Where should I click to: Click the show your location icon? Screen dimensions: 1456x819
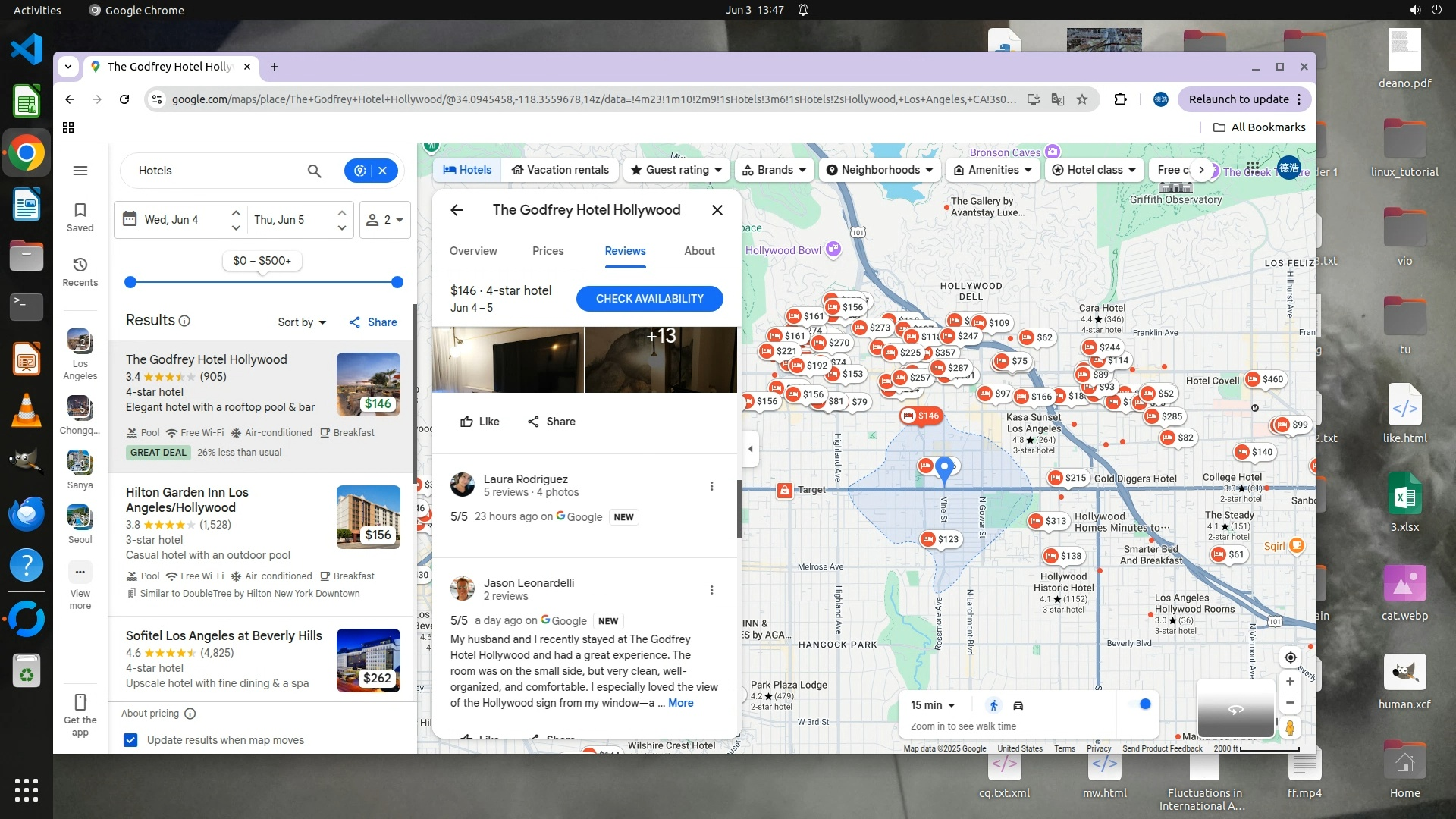tap(1290, 657)
